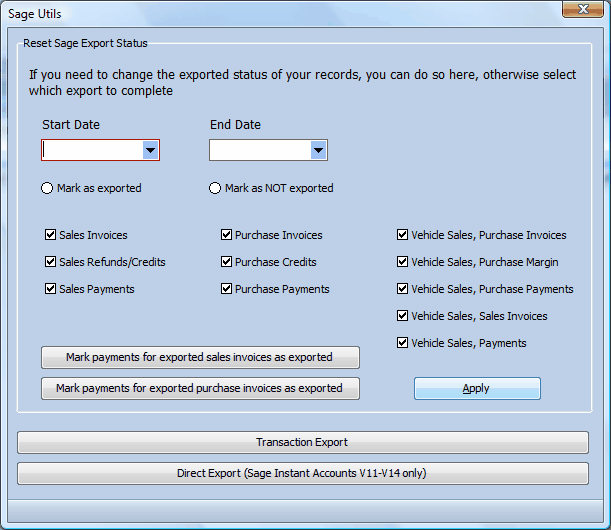Click Mark payments for exported purchase invoices button
This screenshot has width=611, height=530.
200,389
